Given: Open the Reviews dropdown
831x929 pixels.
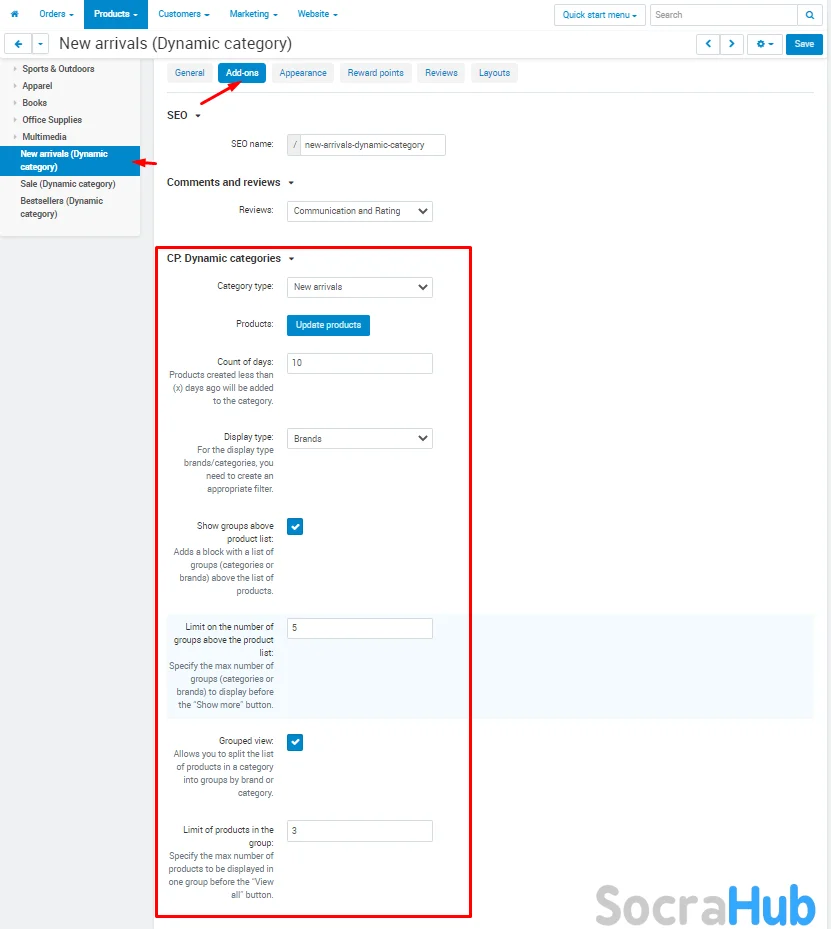Looking at the screenshot, I should pos(360,212).
